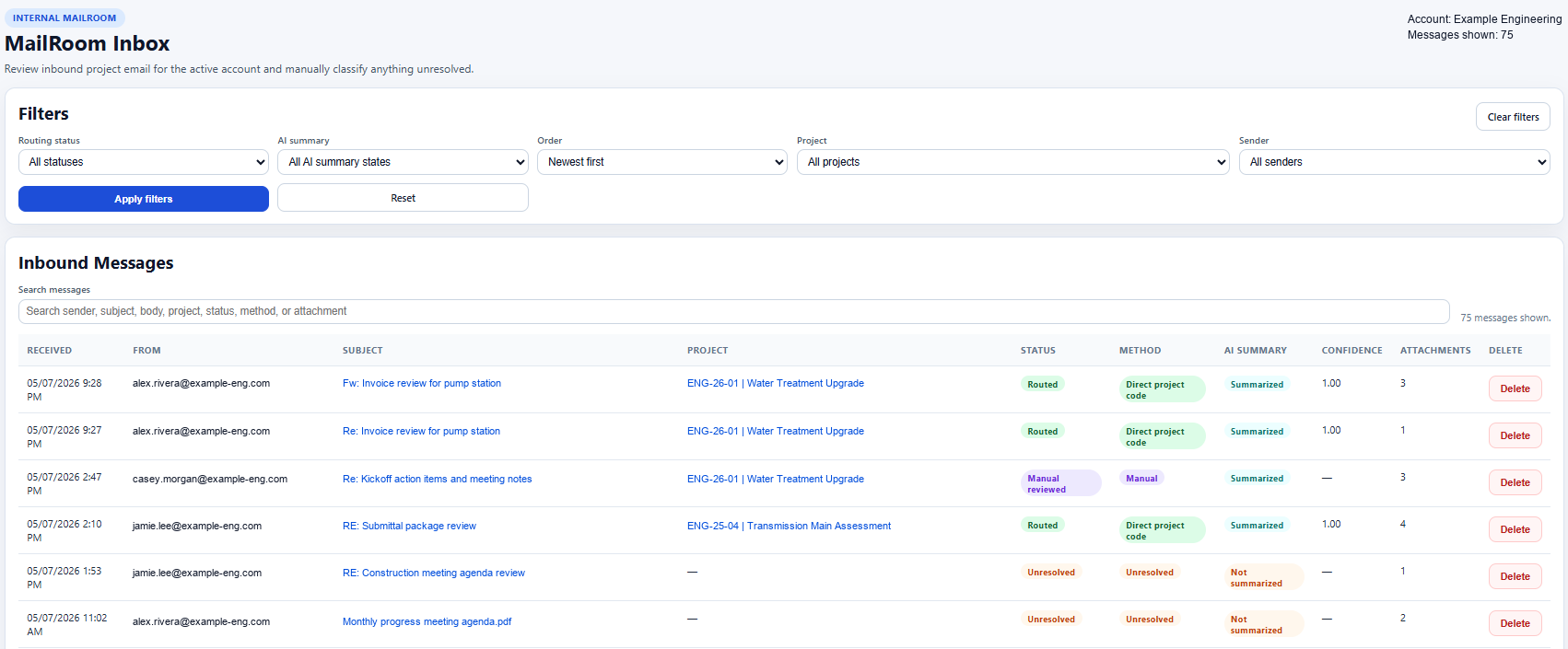Click the Routed status badge in the 9:28 PM row
This screenshot has height=649, width=1568.
point(1043,384)
